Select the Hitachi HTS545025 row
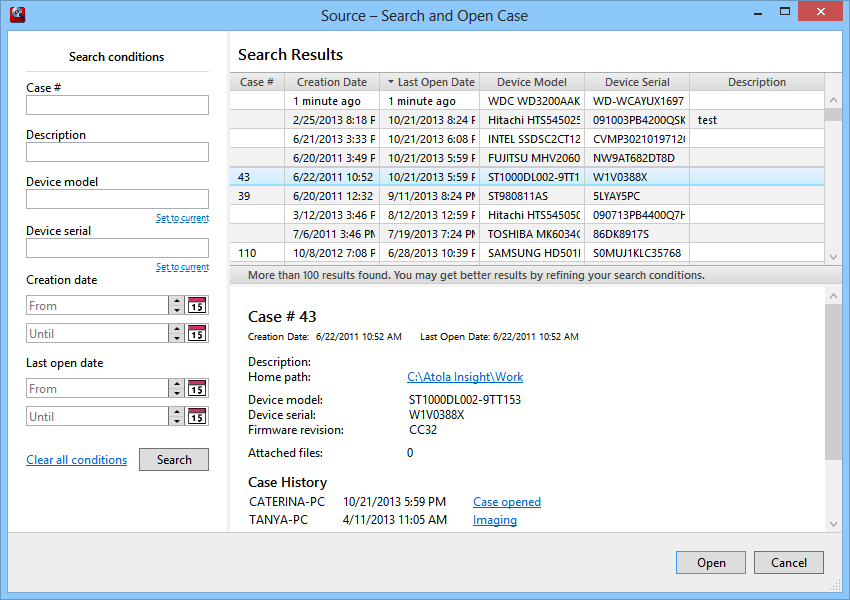The width and height of the screenshot is (850, 600). point(527,120)
